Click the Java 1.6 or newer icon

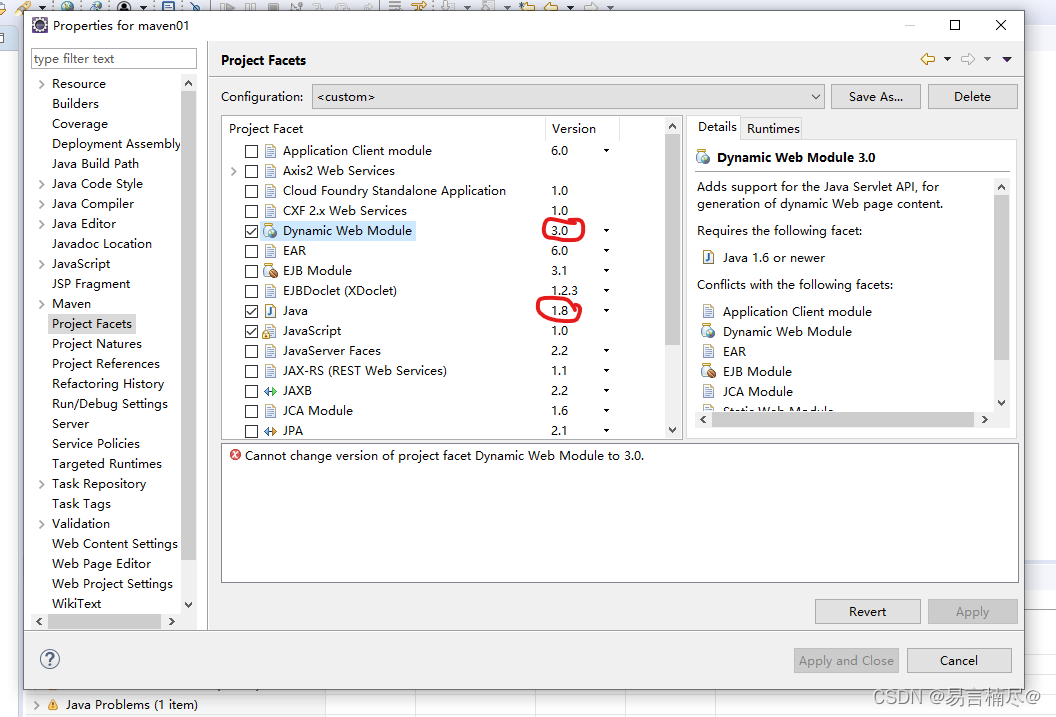708,257
